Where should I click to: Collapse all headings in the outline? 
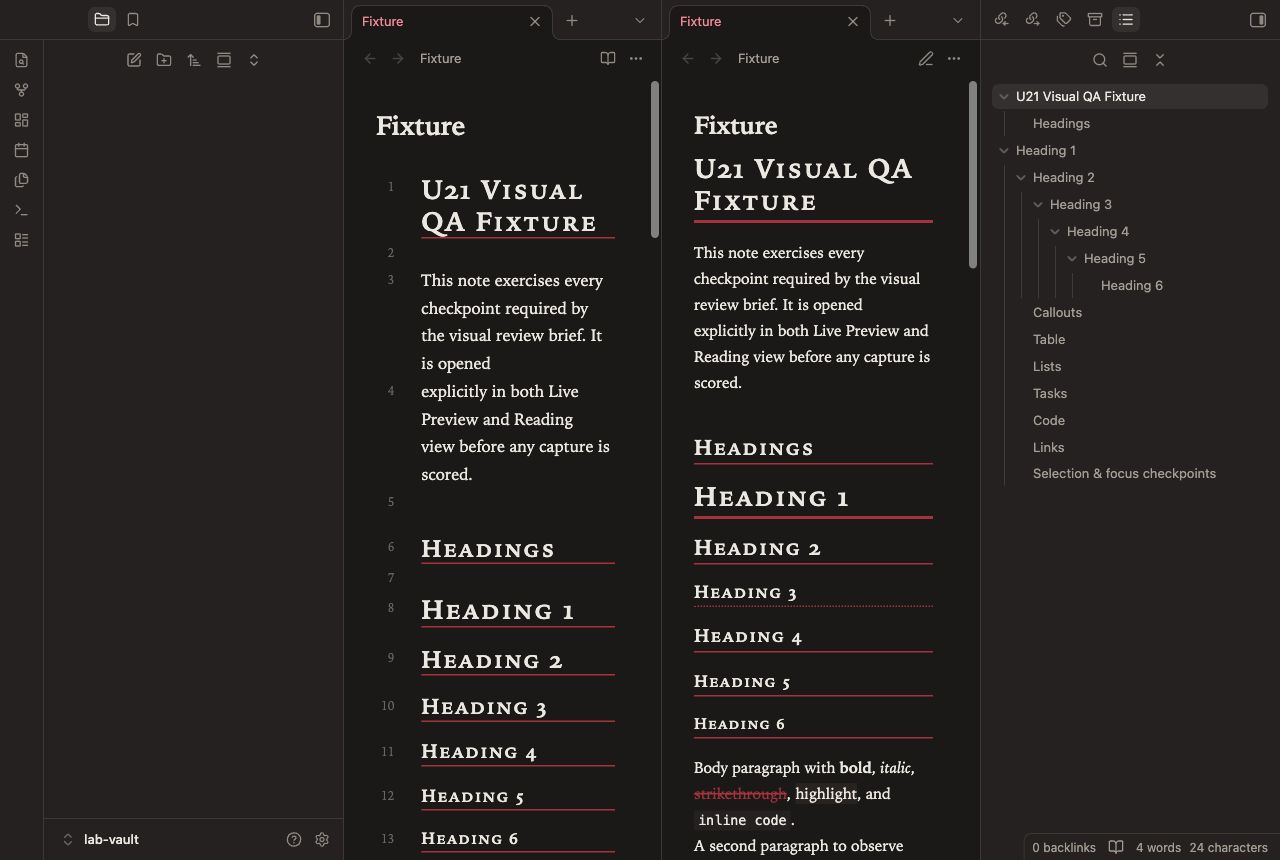[1160, 60]
